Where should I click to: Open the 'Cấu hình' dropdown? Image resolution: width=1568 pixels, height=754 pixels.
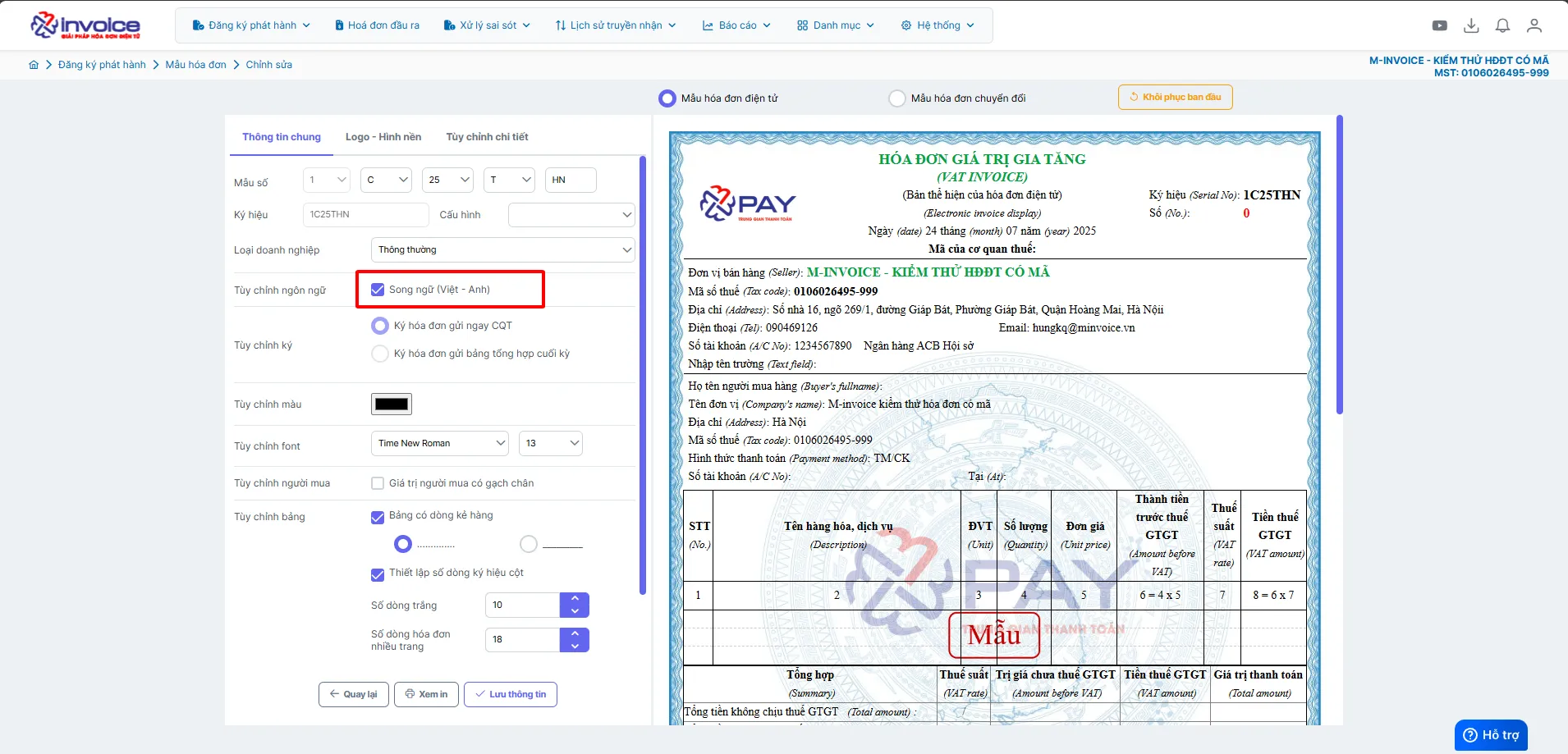pos(571,215)
